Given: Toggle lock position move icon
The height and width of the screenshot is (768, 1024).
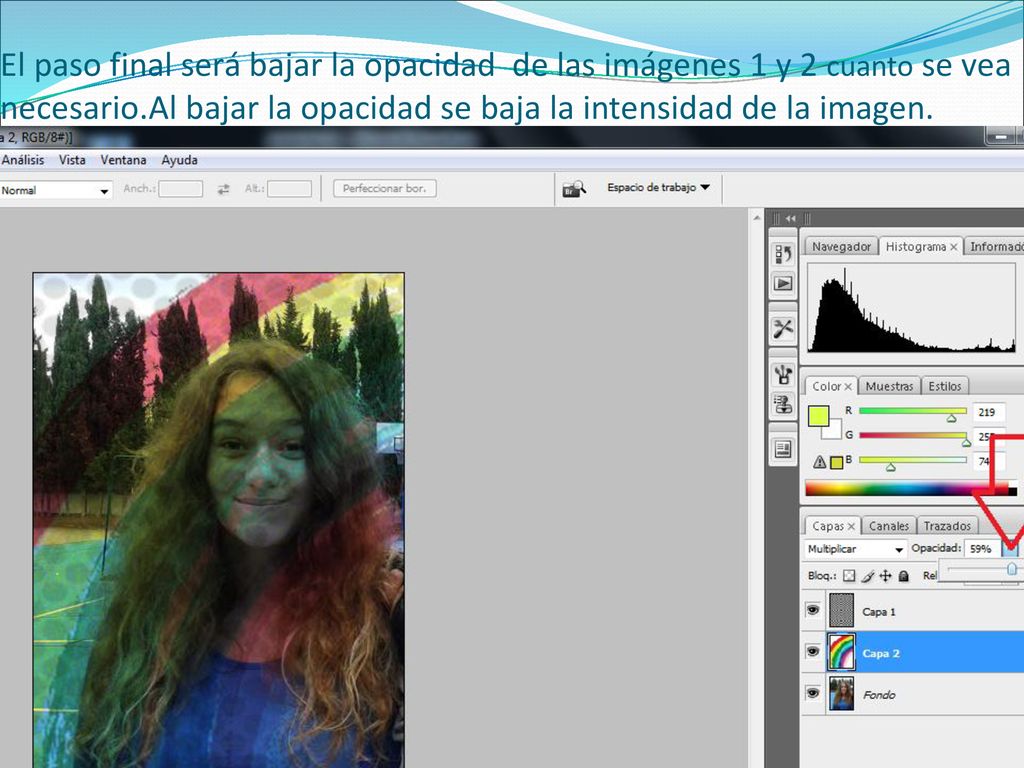Looking at the screenshot, I should 886,576.
